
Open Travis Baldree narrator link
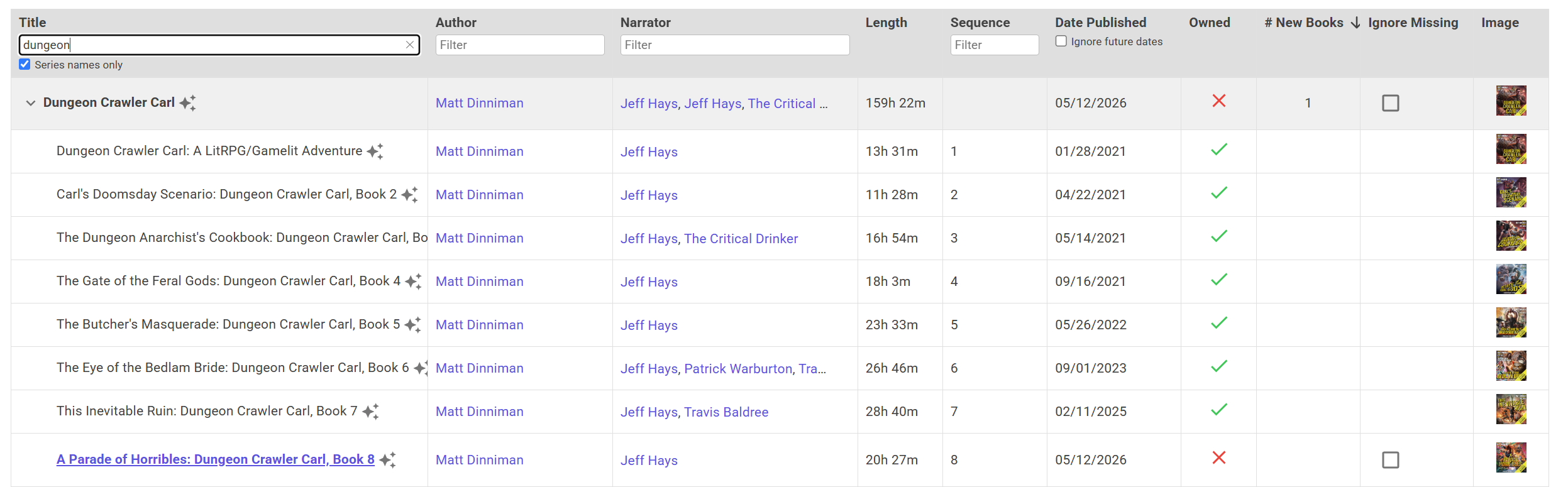[x=726, y=412]
